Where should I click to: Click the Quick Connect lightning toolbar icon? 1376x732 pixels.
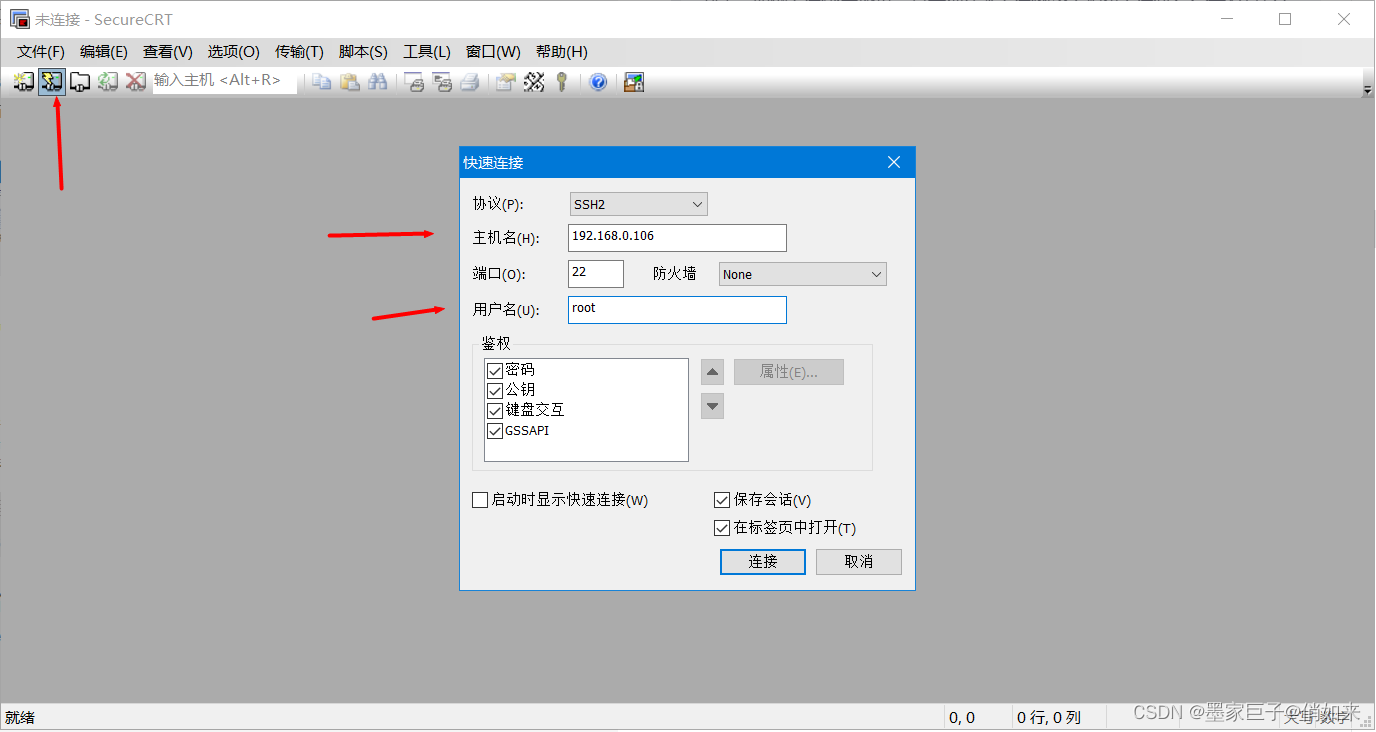[52, 82]
